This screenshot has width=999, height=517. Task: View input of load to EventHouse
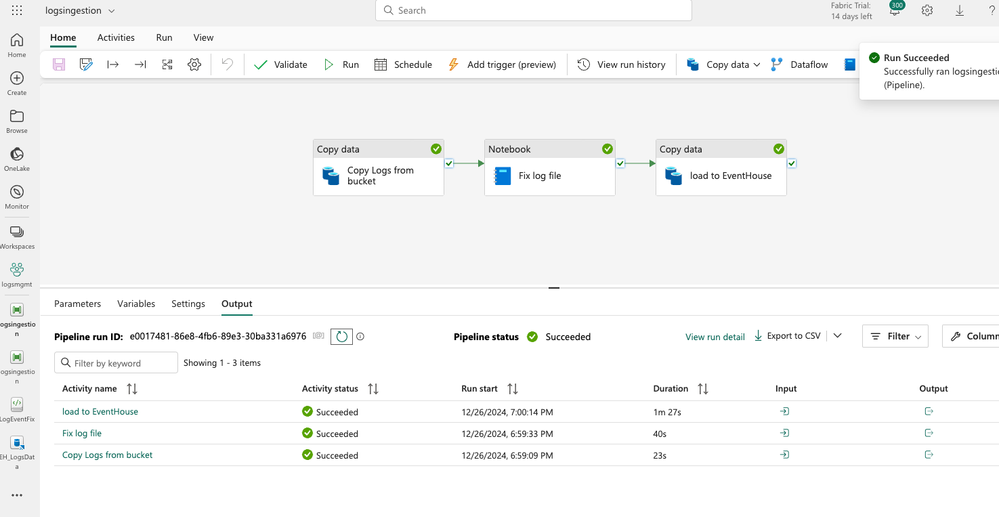[x=785, y=412]
